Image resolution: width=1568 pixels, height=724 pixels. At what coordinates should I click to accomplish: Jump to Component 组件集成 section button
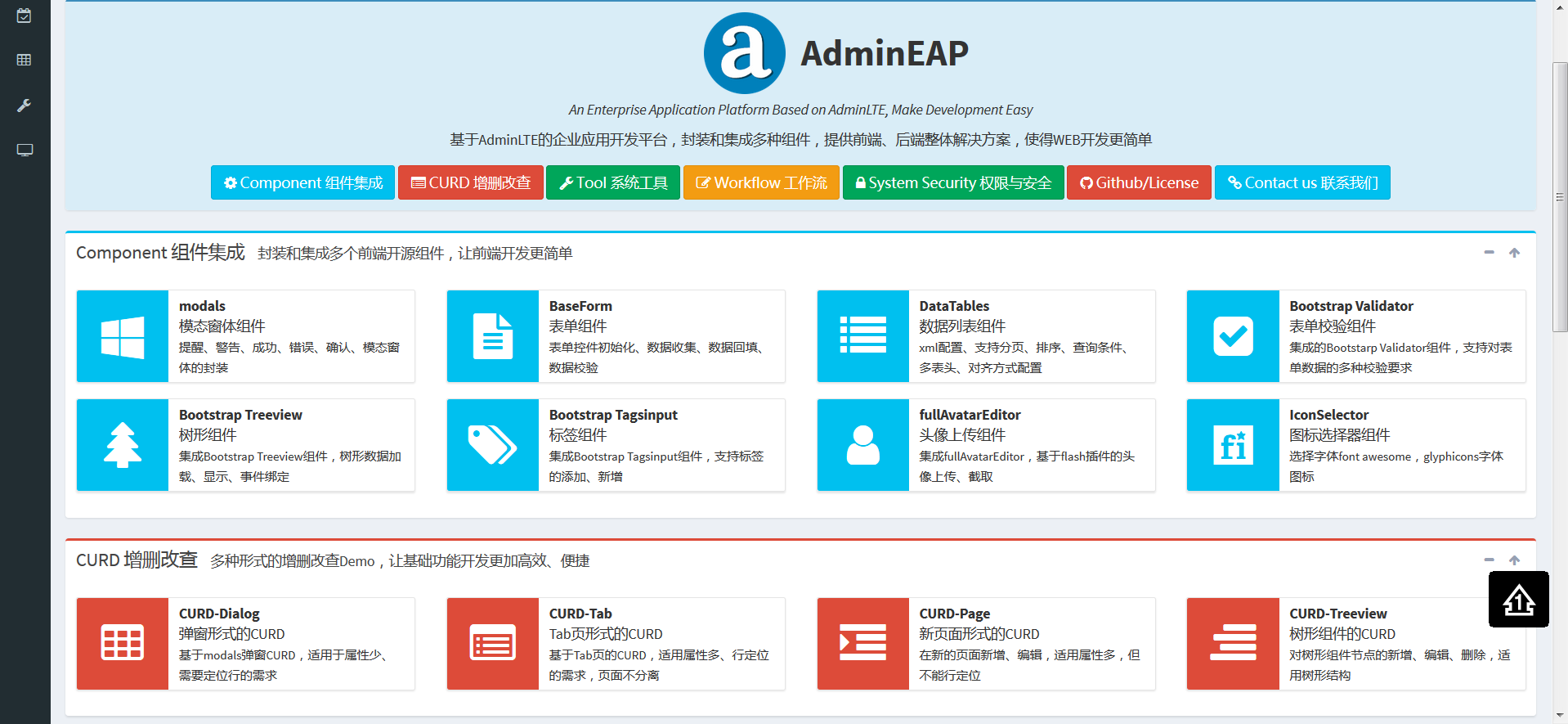(302, 182)
